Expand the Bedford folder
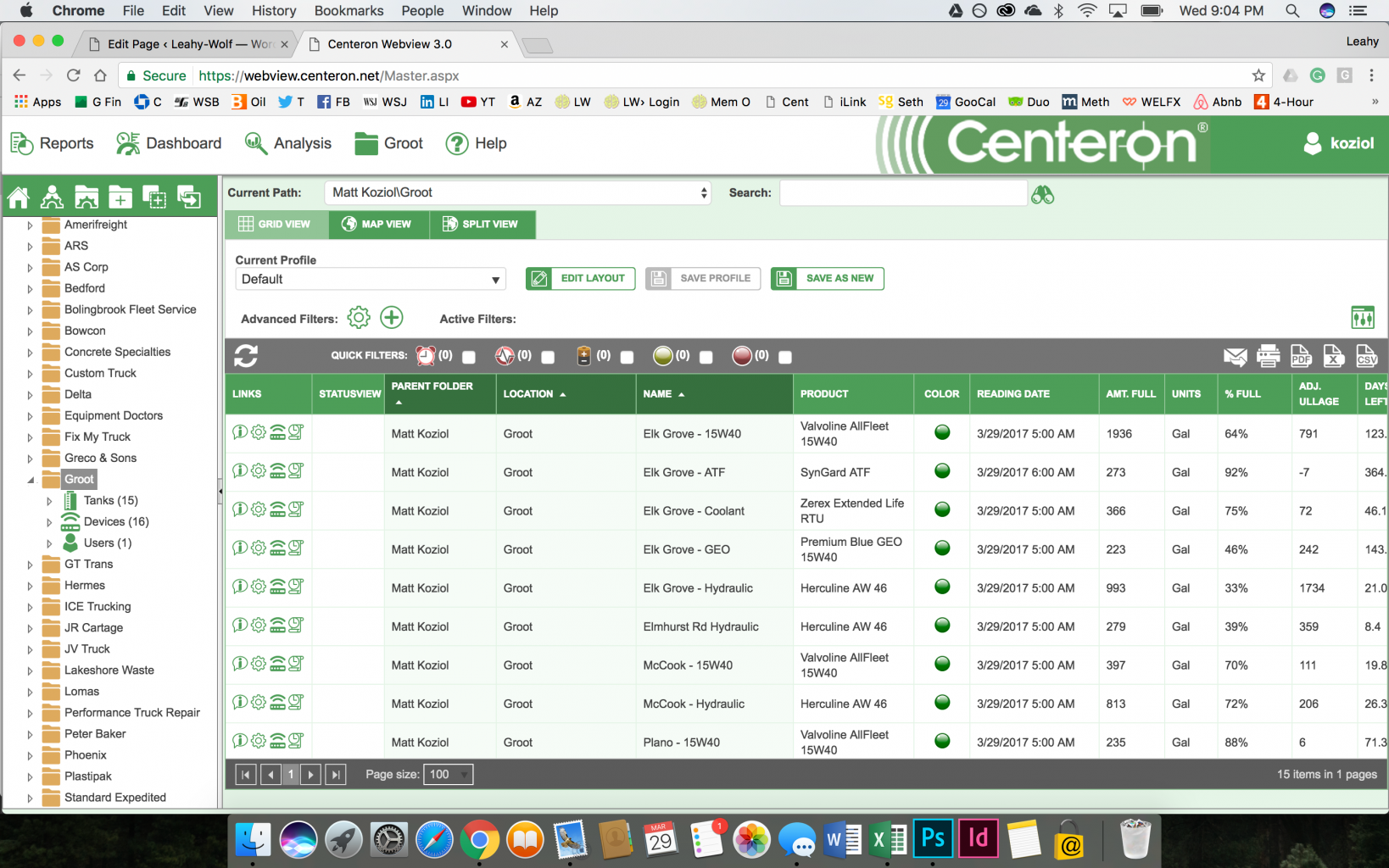The width and height of the screenshot is (1389, 868). coord(30,289)
